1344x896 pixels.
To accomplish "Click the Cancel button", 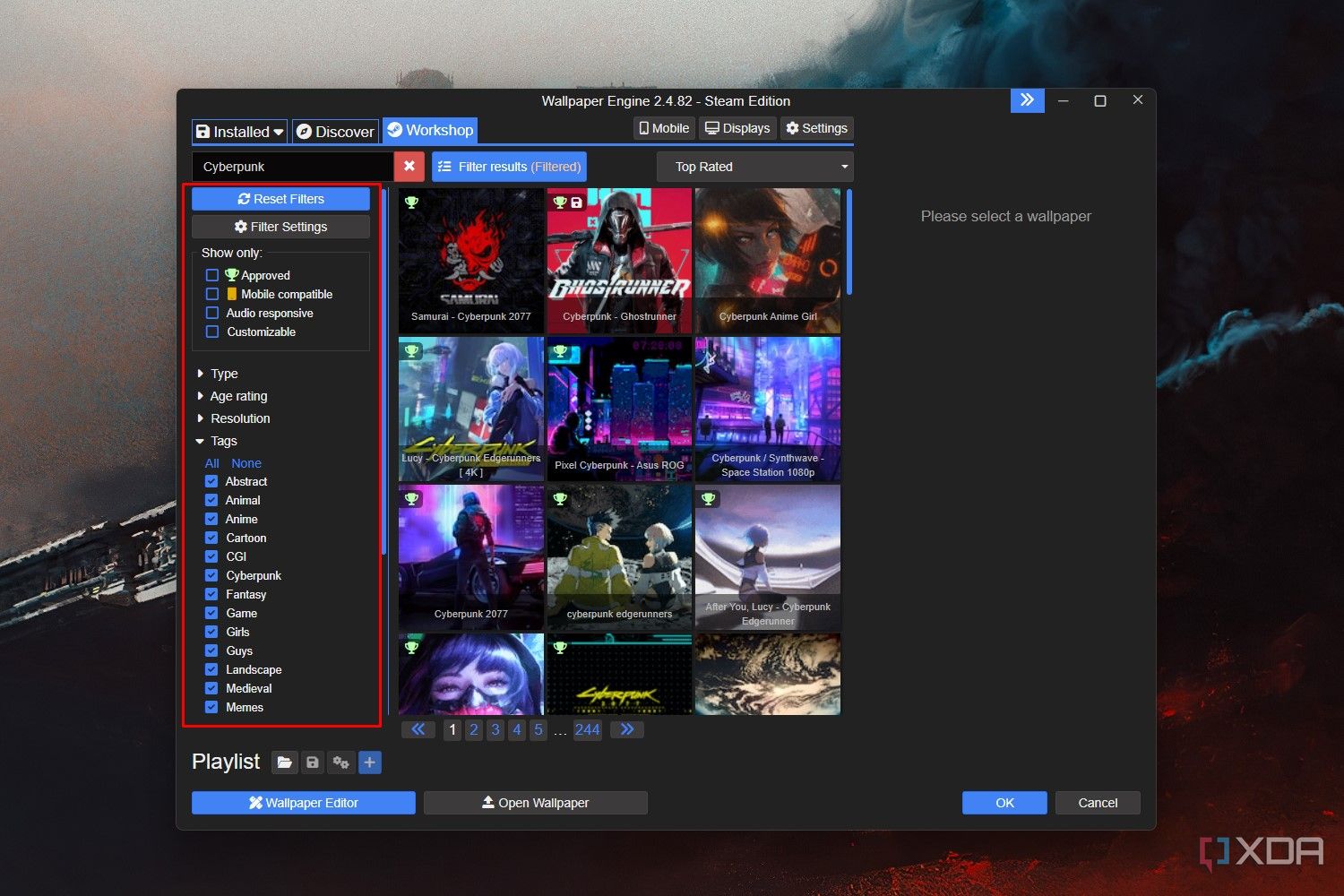I will pyautogui.click(x=1098, y=803).
